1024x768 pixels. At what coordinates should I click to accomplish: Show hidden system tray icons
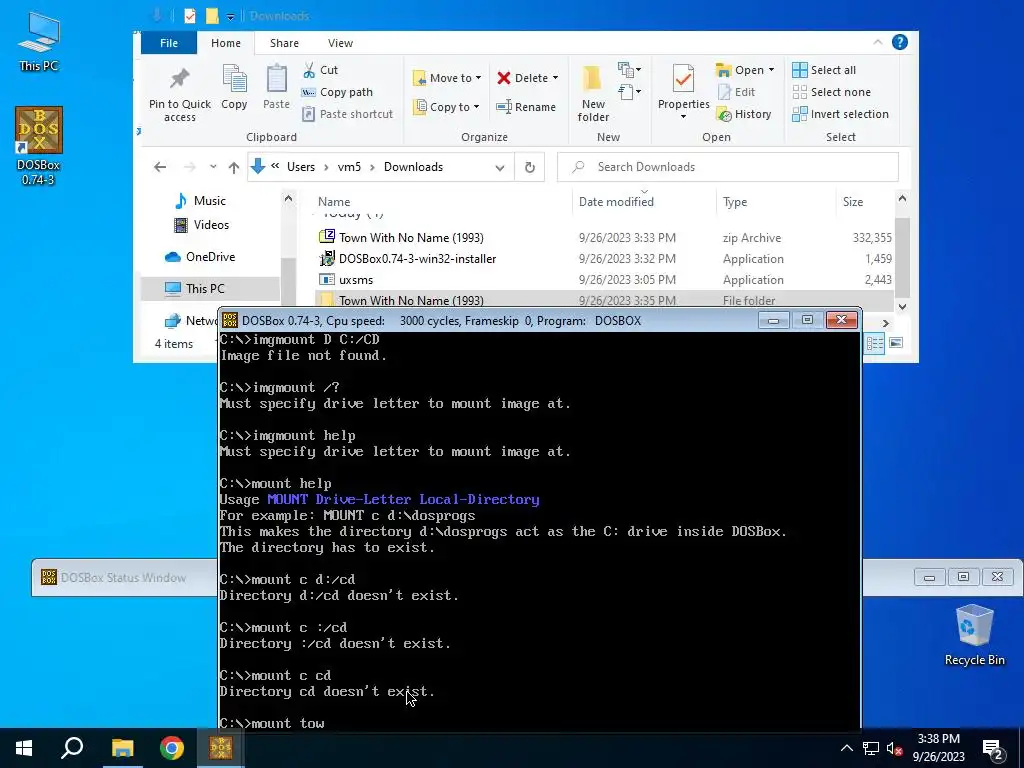(x=846, y=748)
